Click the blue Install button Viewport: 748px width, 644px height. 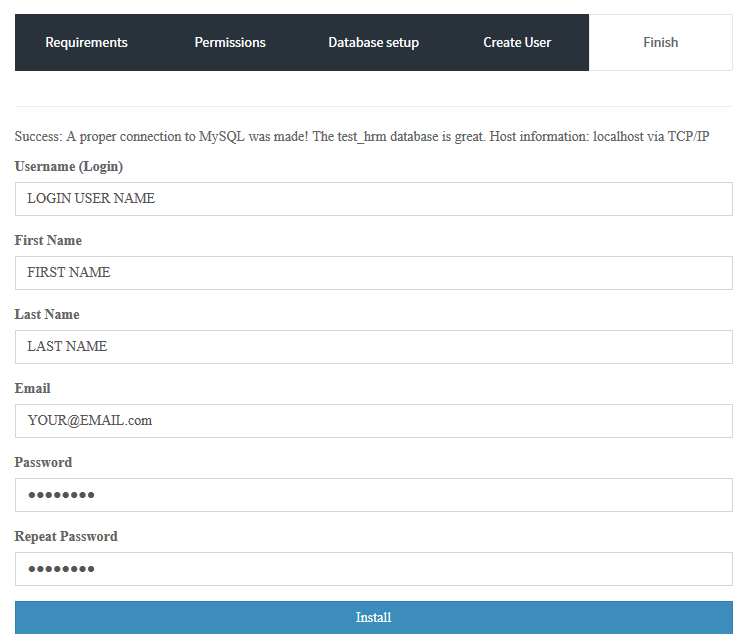(374, 617)
